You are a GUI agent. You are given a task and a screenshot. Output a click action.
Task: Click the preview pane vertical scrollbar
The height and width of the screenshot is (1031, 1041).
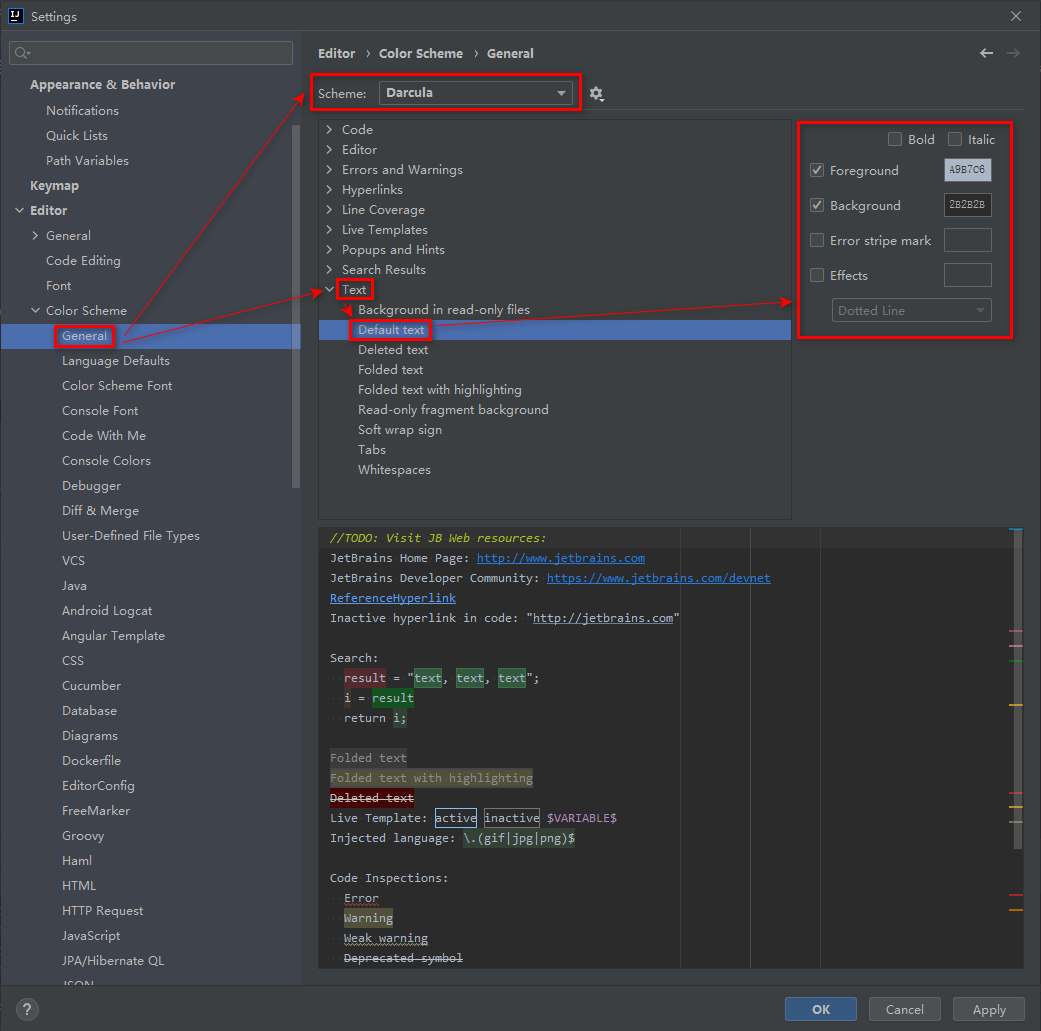point(1018,688)
